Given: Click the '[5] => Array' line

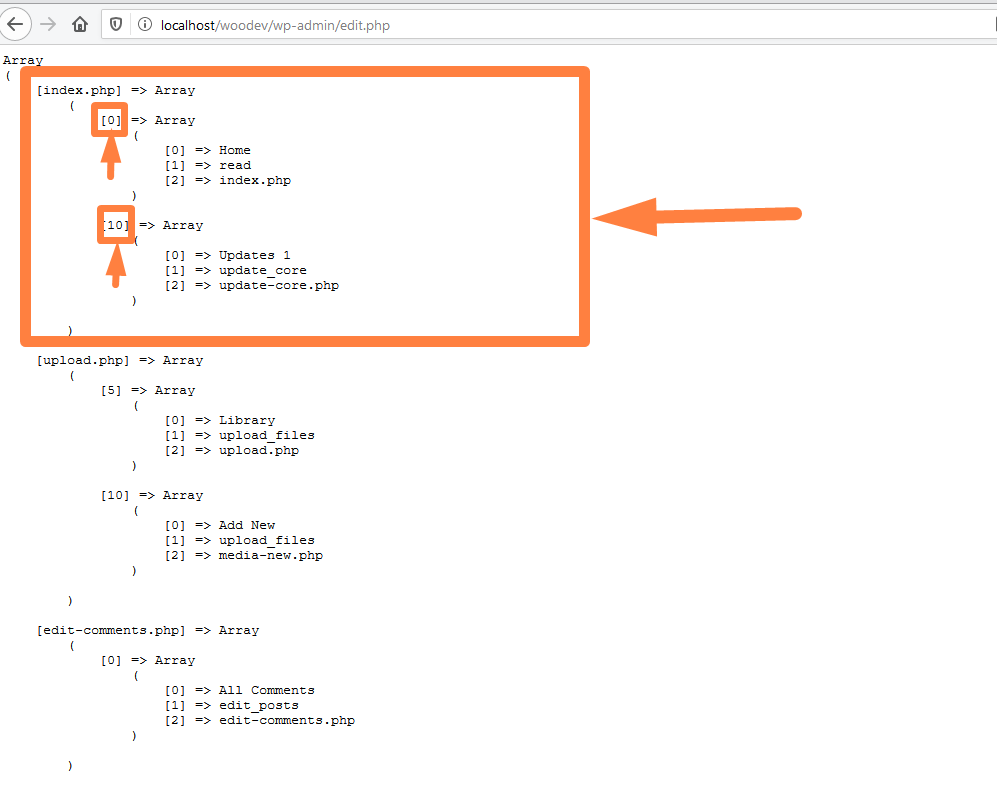Looking at the screenshot, I should pyautogui.click(x=148, y=390).
